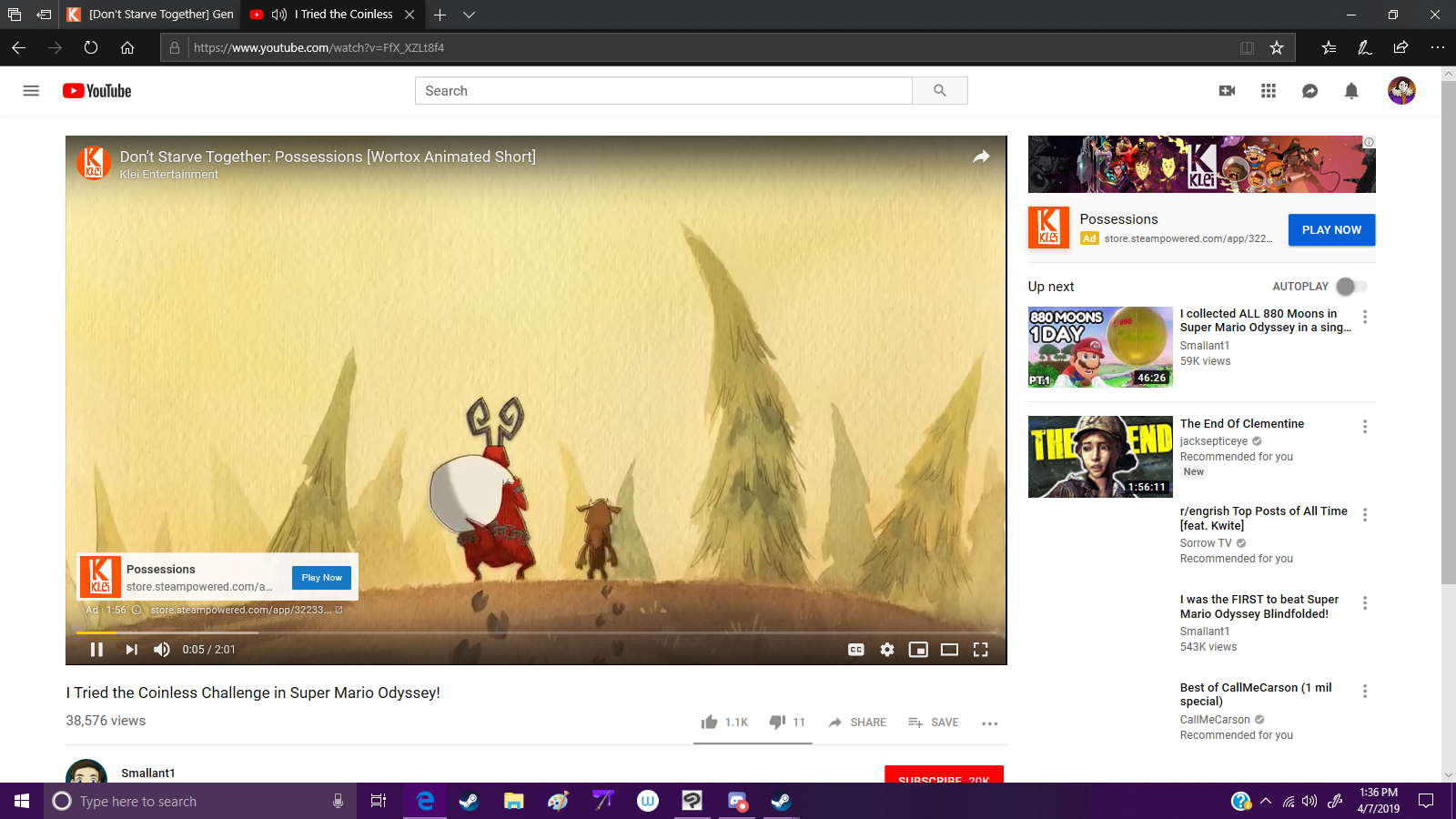Dislike the video with thumbs down
Image resolution: width=1456 pixels, height=819 pixels.
[x=777, y=723]
